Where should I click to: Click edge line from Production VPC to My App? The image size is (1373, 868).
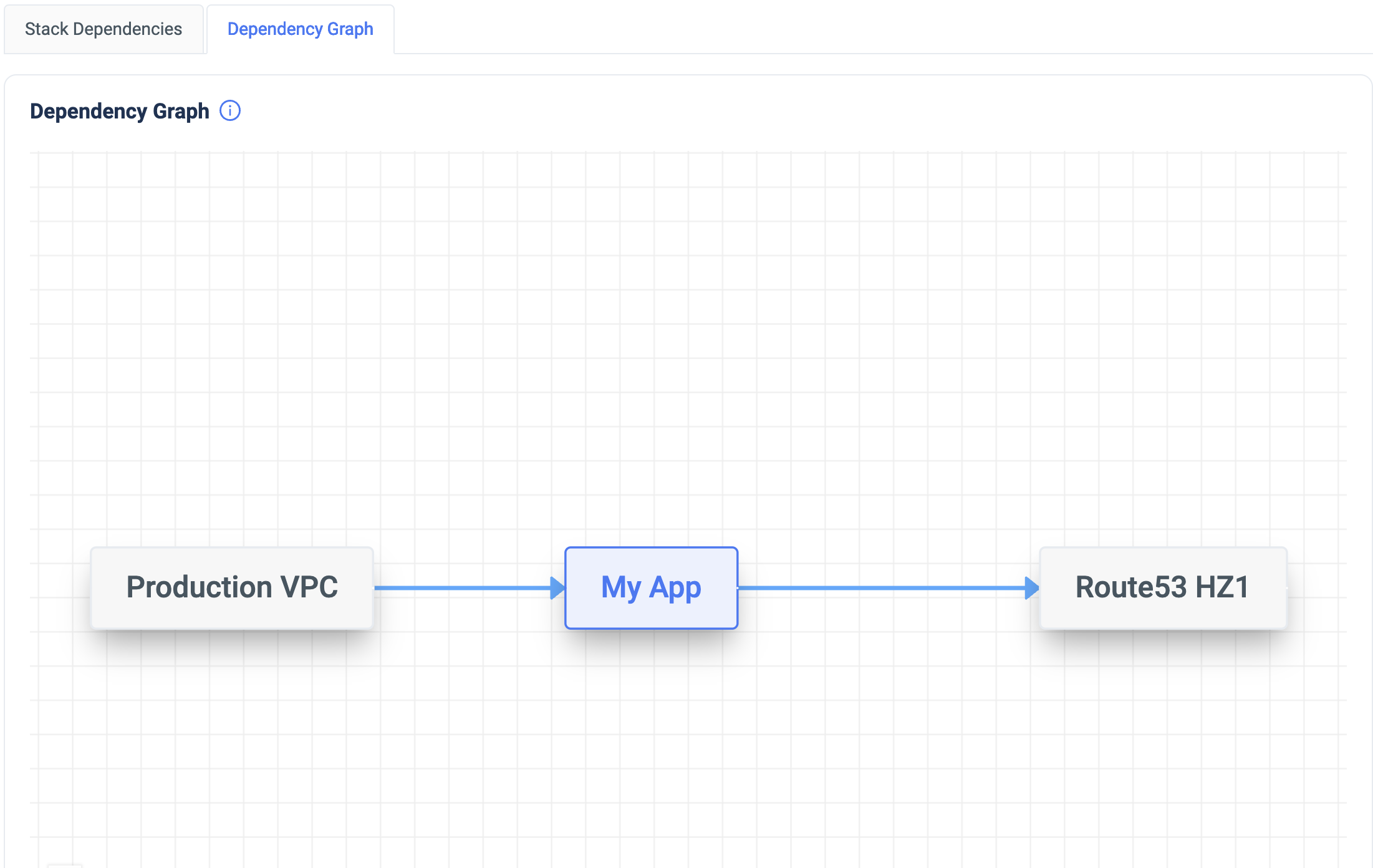(x=461, y=588)
